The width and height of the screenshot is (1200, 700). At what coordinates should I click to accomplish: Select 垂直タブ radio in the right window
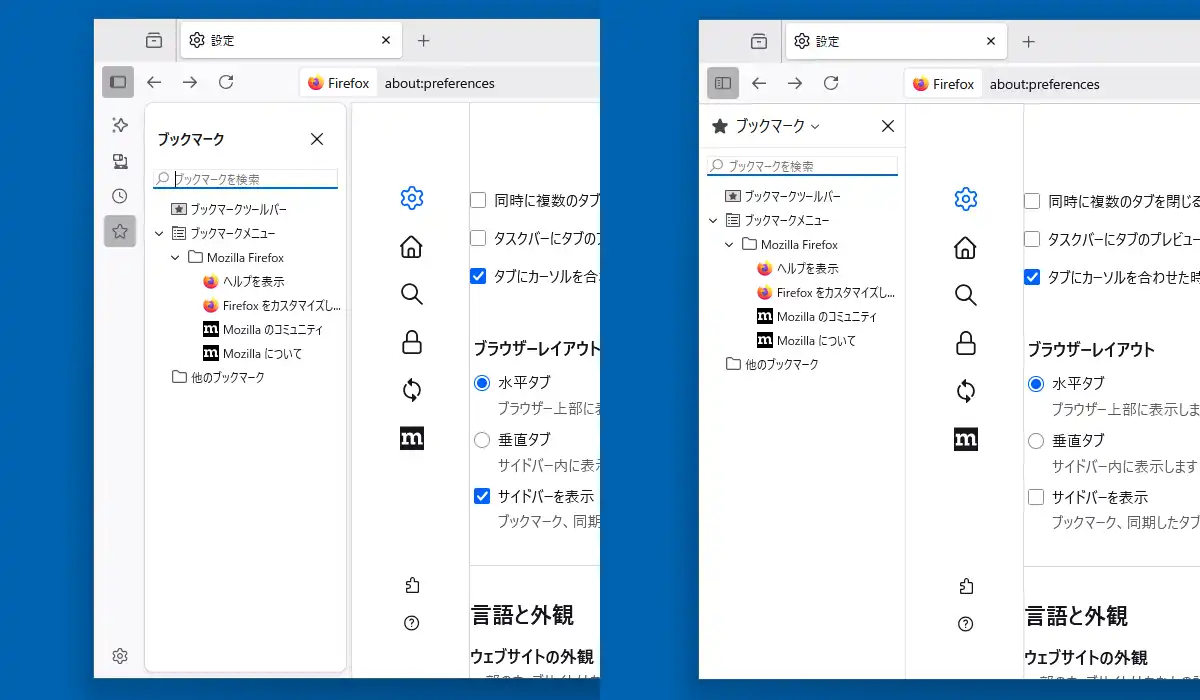tap(1036, 440)
